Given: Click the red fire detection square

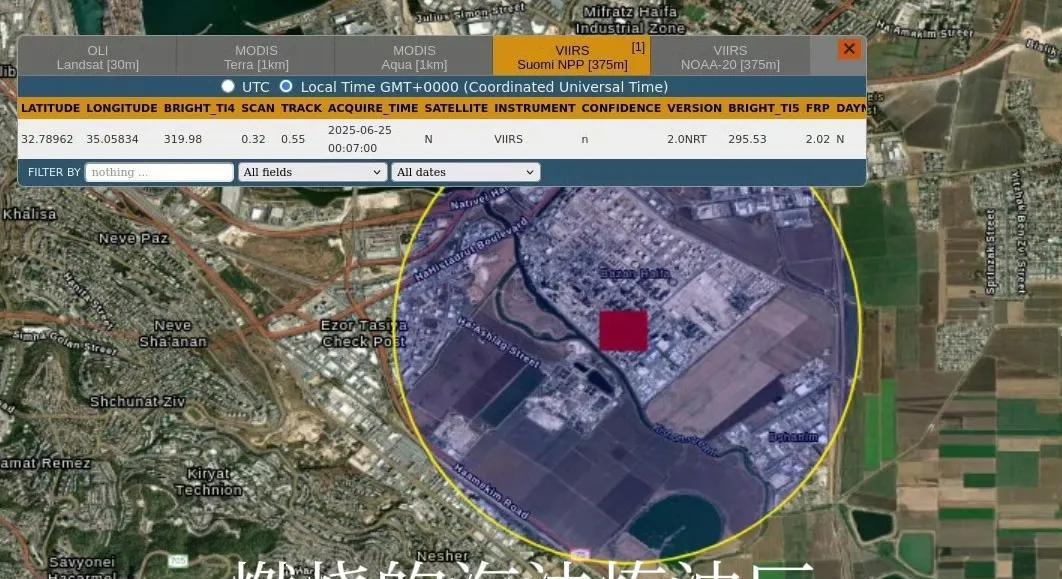Looking at the screenshot, I should [x=623, y=331].
